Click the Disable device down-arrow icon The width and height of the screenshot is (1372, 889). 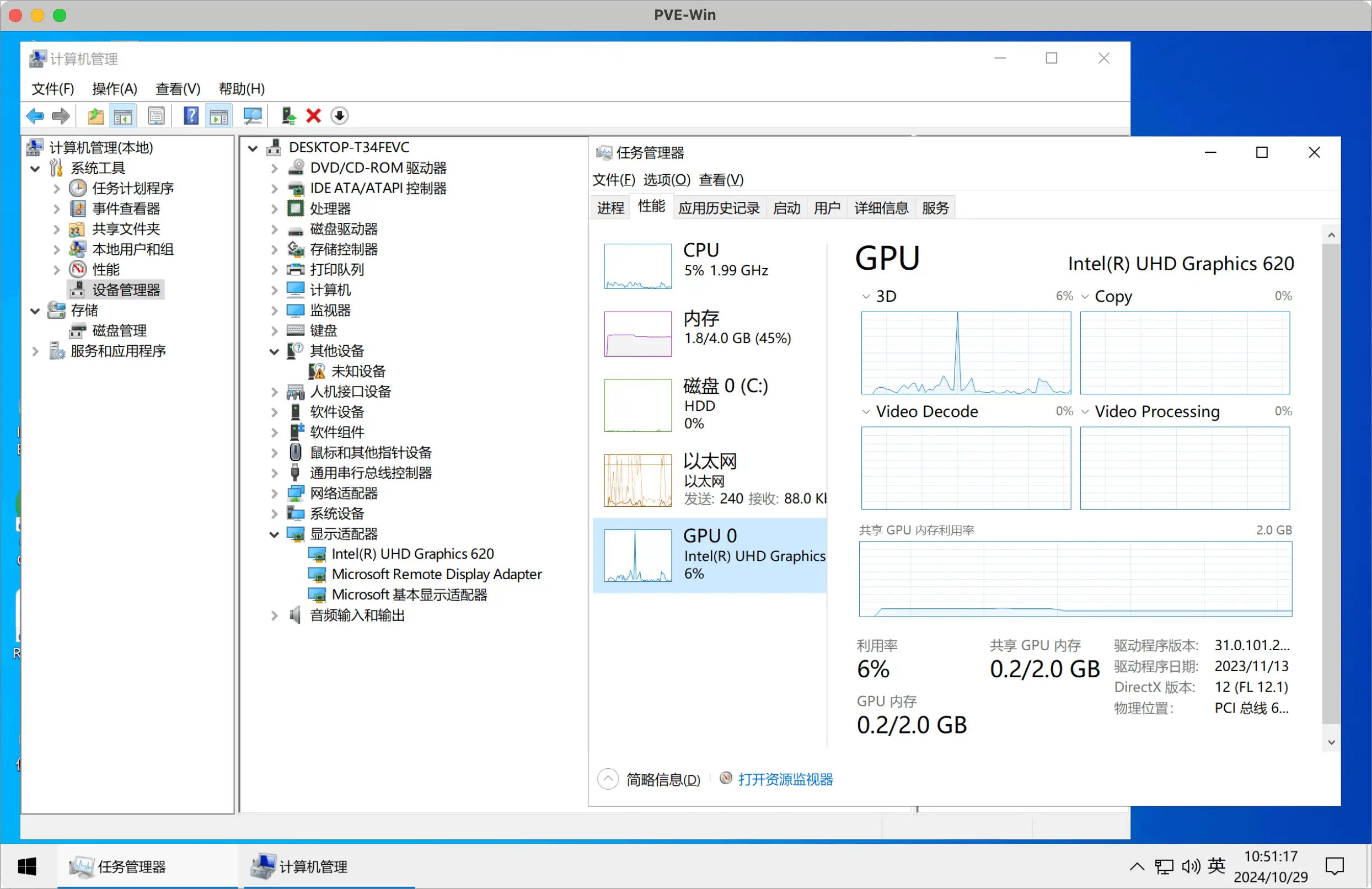(340, 116)
